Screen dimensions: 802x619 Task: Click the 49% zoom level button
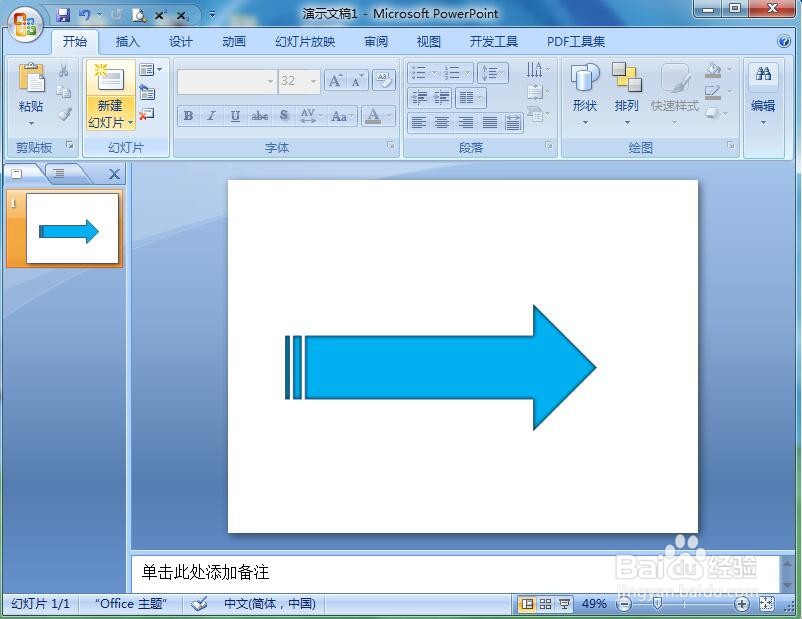(594, 604)
